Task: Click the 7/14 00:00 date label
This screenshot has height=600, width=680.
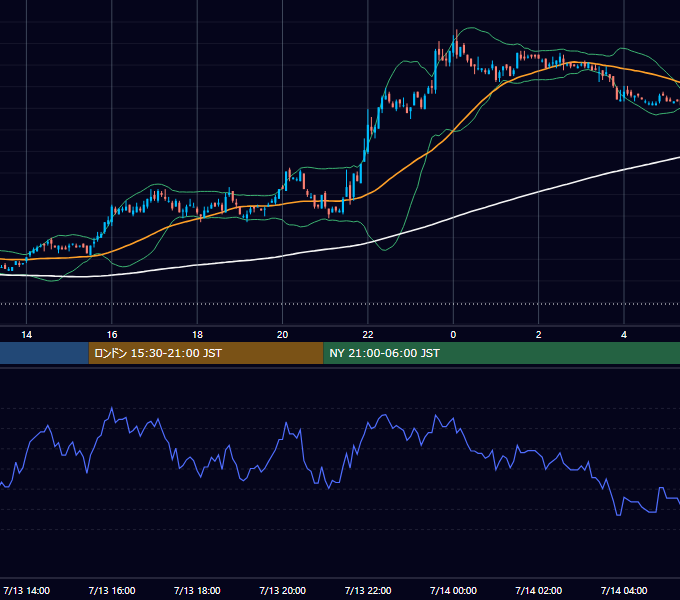Action: point(453,590)
